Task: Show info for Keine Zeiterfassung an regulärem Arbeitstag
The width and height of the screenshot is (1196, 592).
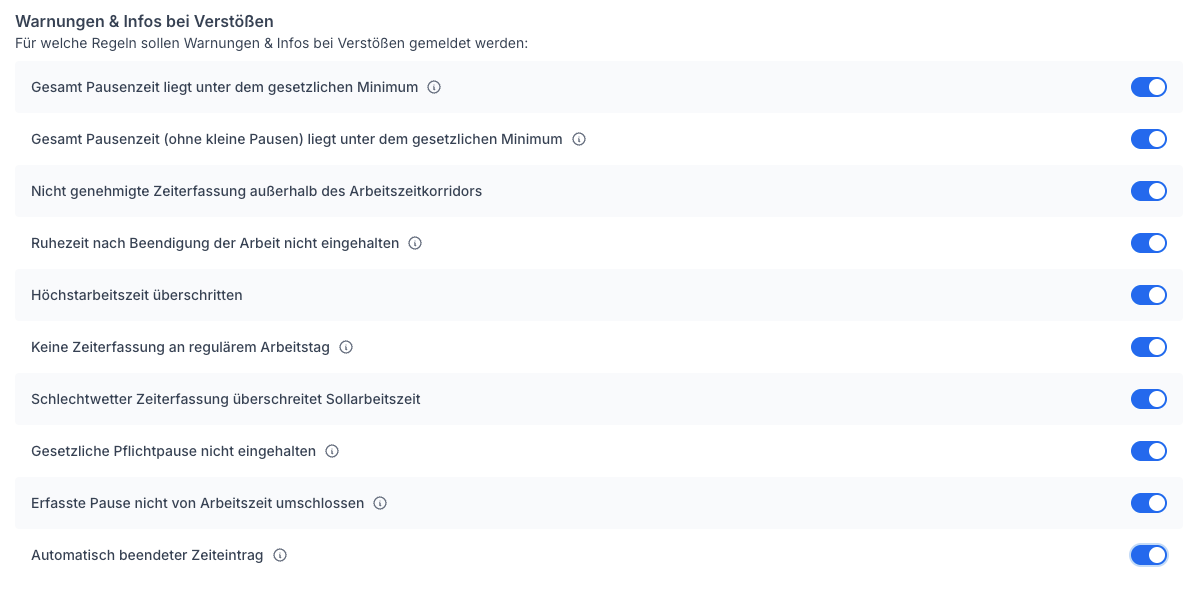Action: click(x=346, y=347)
